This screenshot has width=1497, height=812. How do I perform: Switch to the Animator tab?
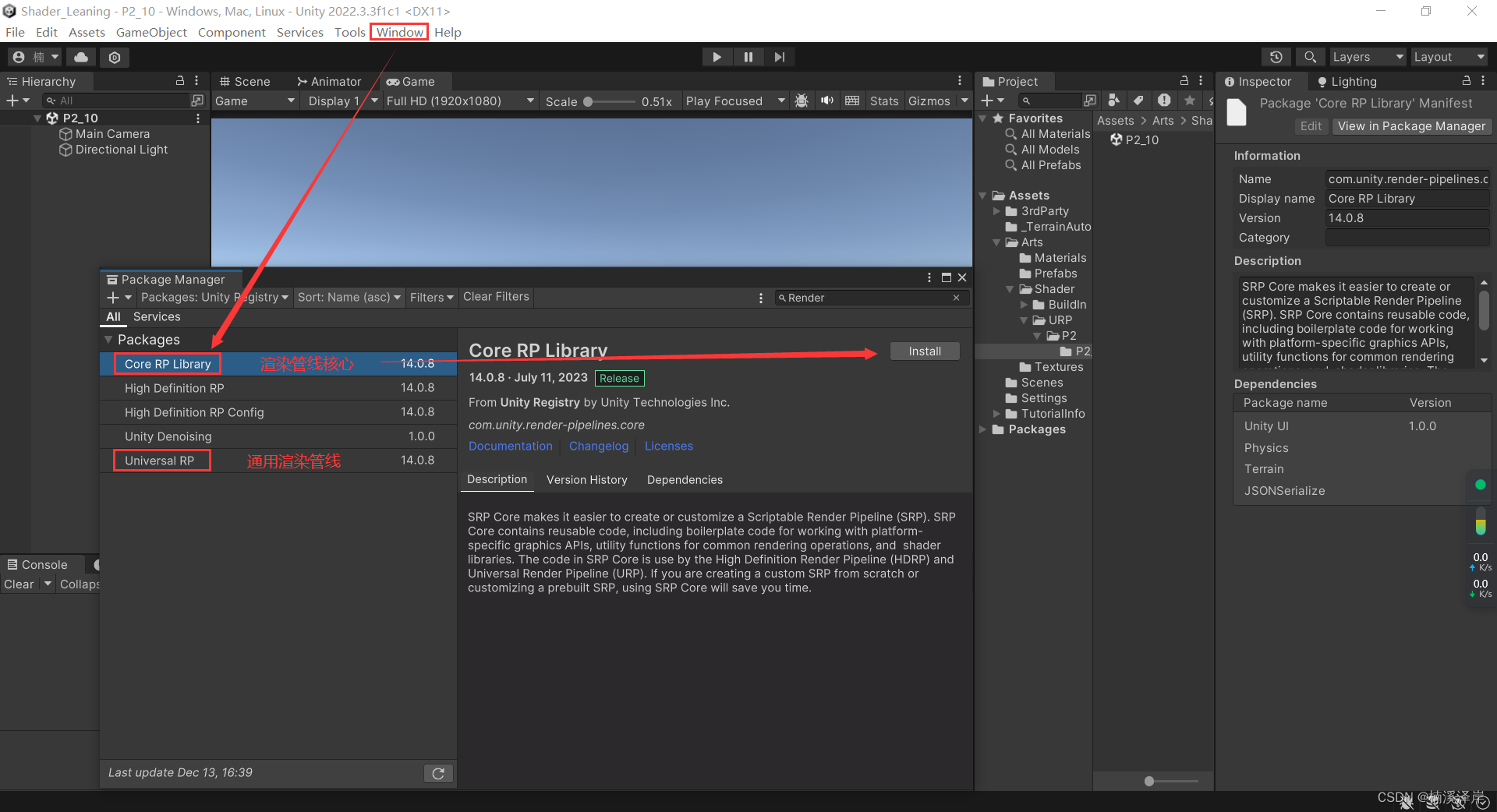click(329, 81)
